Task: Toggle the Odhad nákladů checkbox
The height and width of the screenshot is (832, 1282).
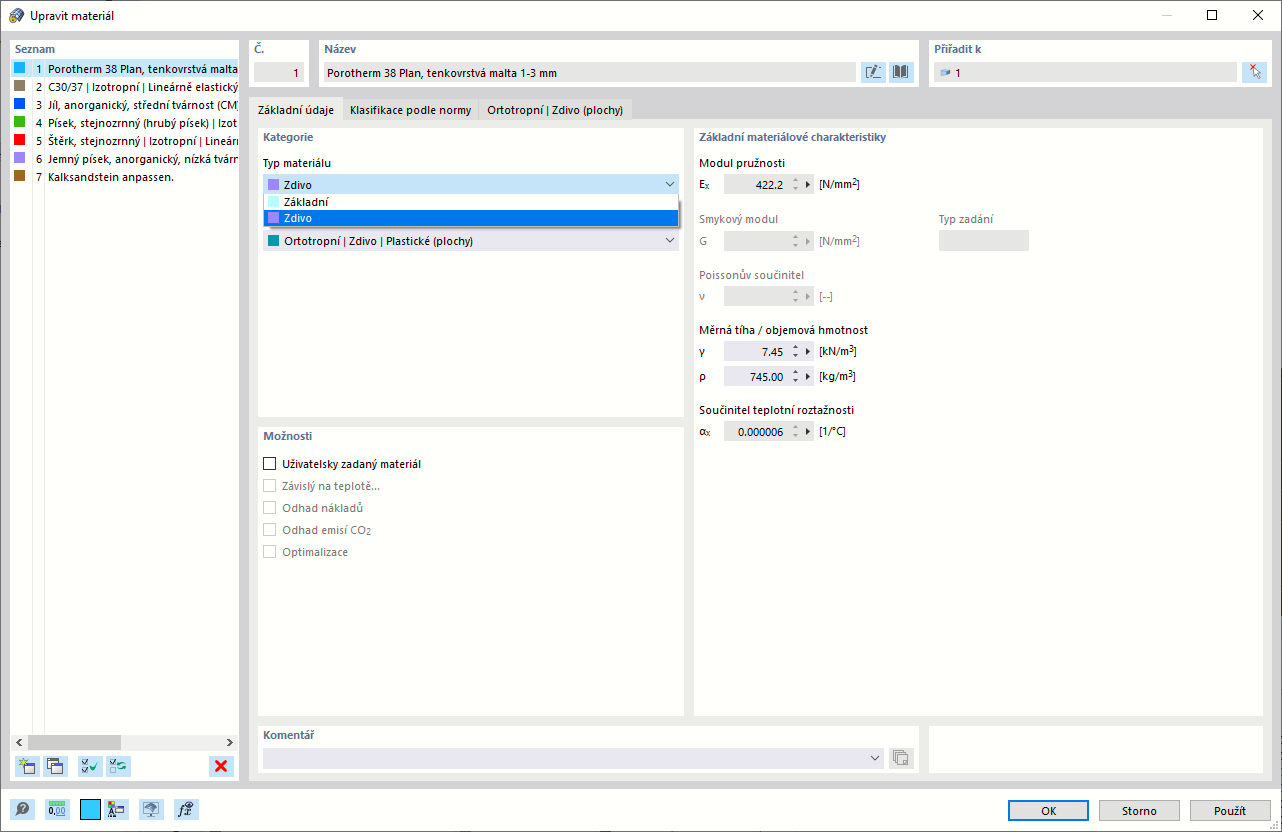Action: (269, 508)
